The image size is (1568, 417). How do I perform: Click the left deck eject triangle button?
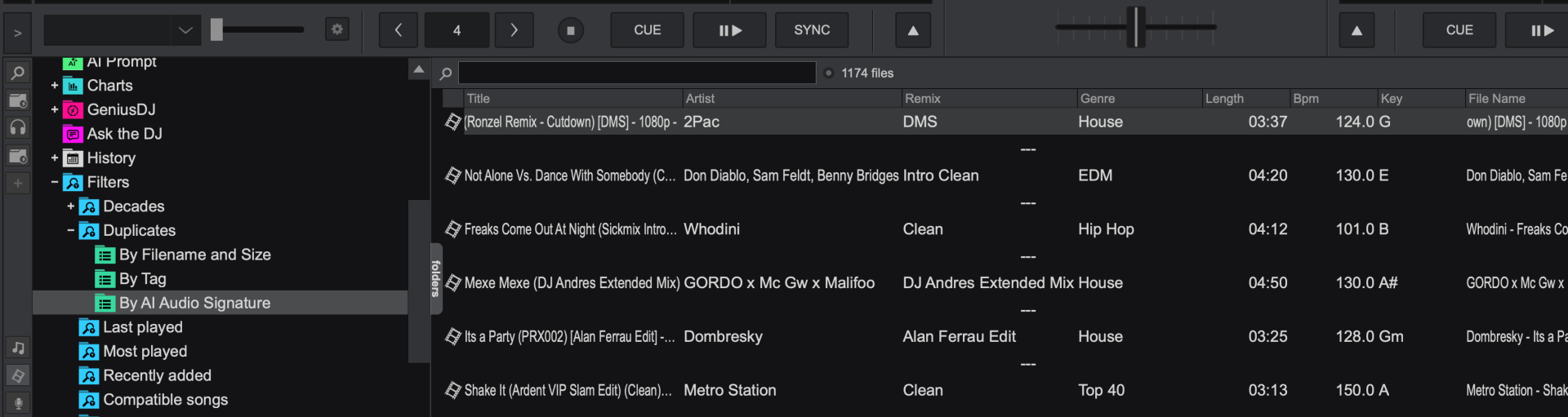(x=913, y=30)
